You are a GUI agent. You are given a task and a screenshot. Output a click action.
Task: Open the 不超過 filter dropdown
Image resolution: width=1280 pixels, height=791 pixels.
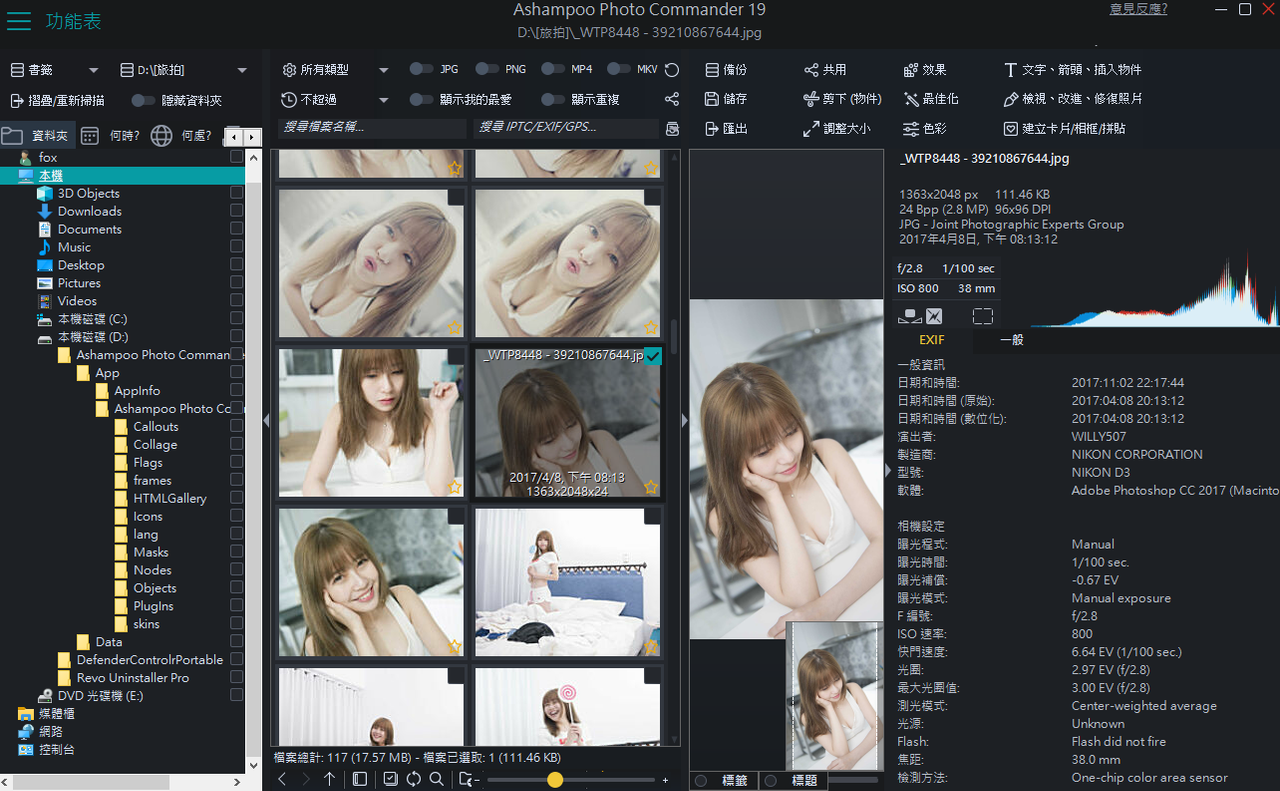pos(335,99)
